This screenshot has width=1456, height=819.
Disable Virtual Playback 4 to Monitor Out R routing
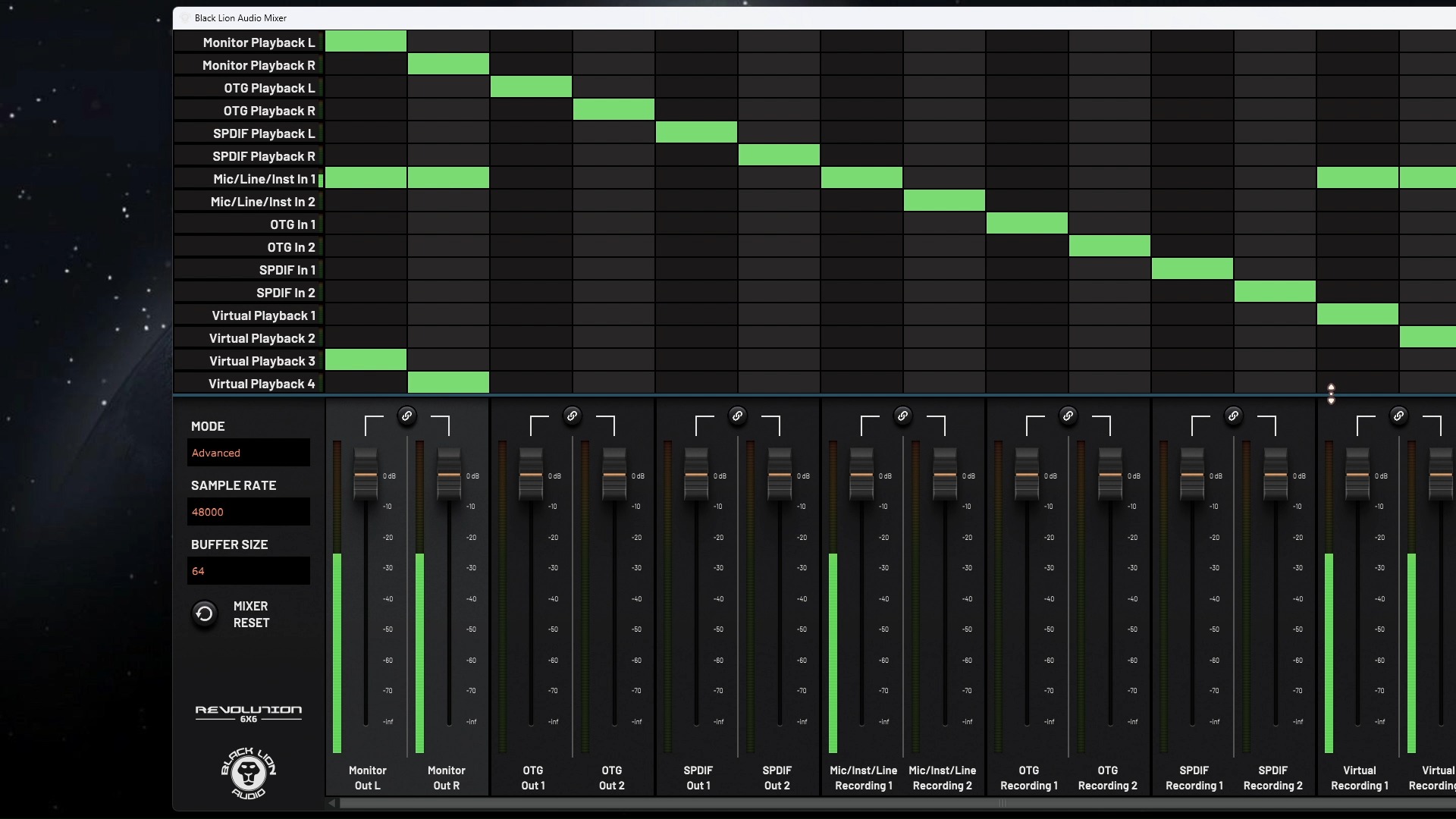pyautogui.click(x=448, y=382)
